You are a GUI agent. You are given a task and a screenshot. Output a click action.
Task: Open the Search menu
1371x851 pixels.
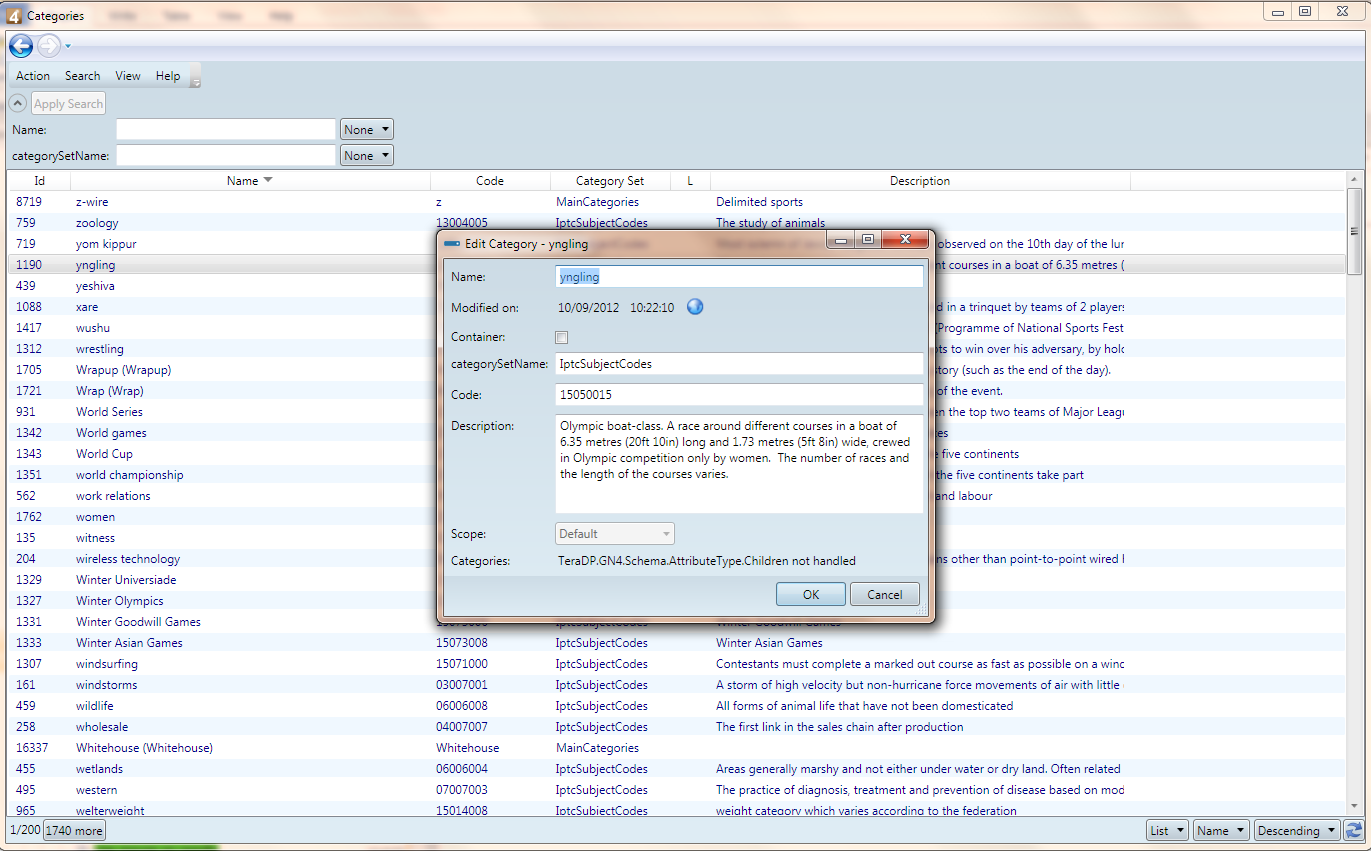(83, 76)
